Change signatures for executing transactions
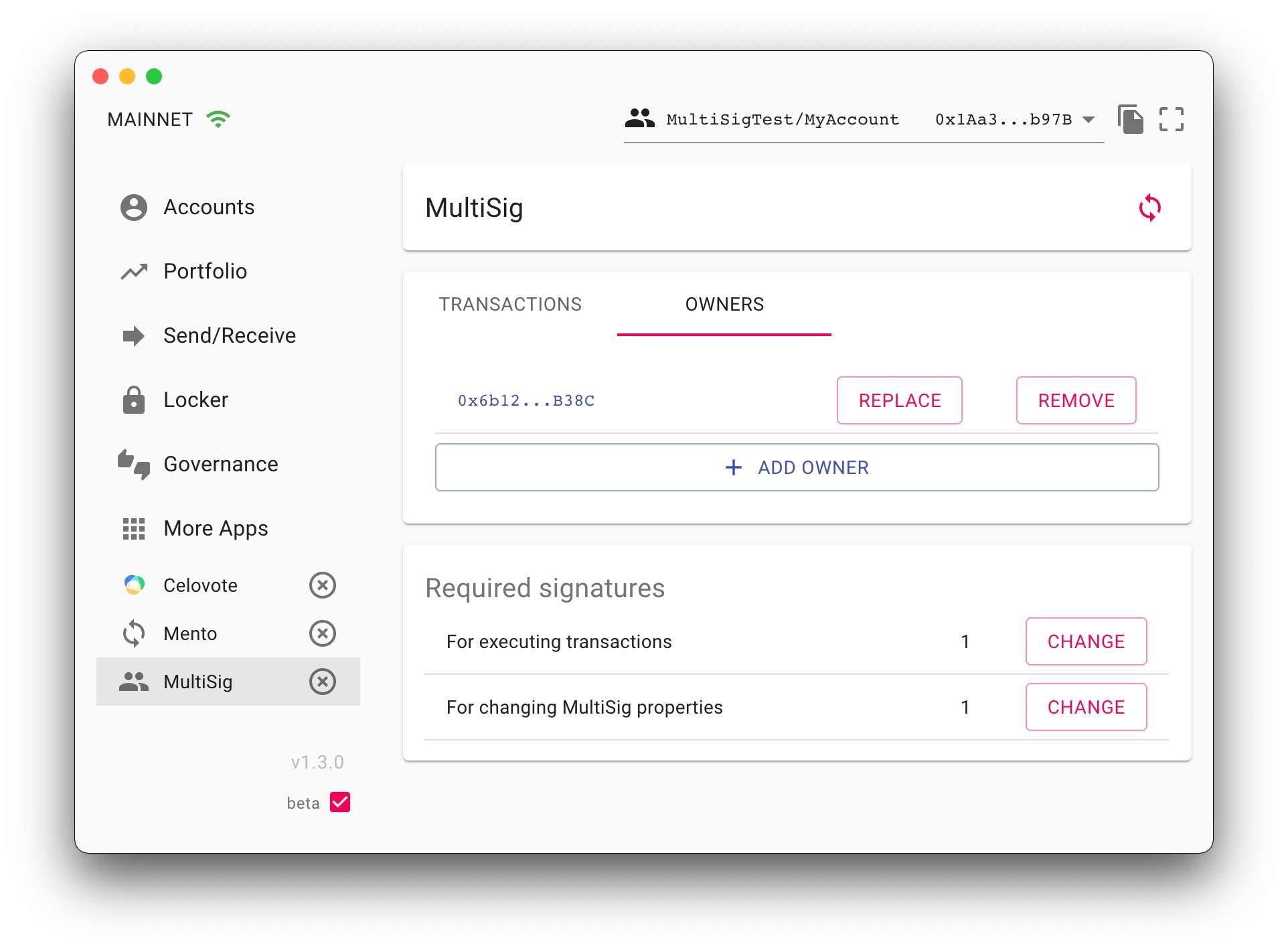 pos(1085,641)
